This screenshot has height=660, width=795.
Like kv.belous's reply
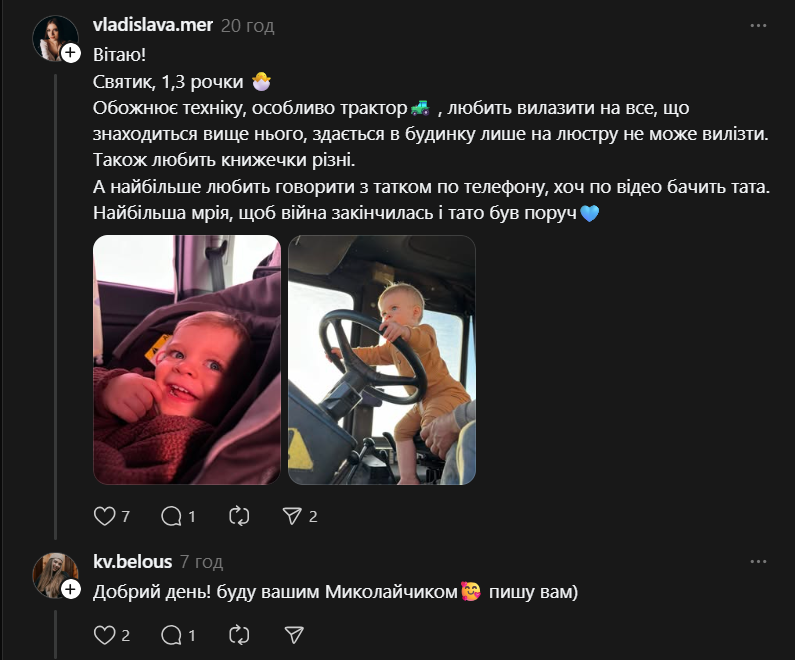(104, 635)
